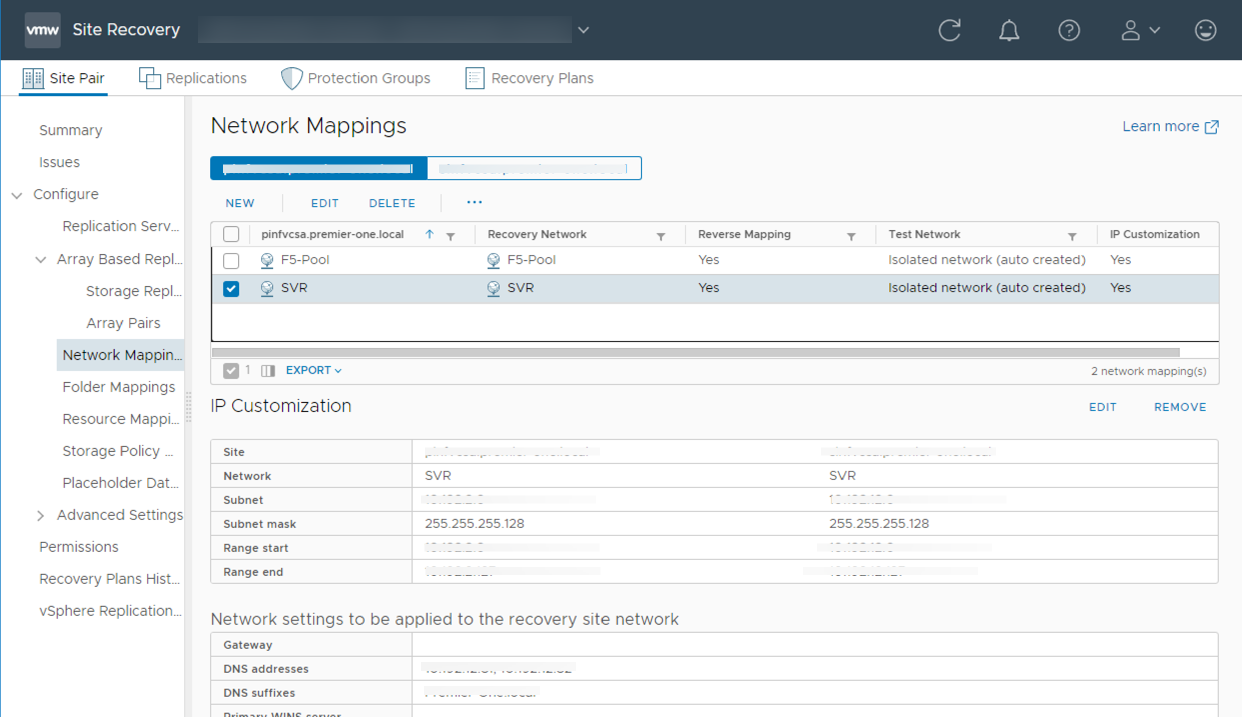Image resolution: width=1242 pixels, height=717 pixels.
Task: Click EDIT for IP Customization
Action: click(1103, 407)
